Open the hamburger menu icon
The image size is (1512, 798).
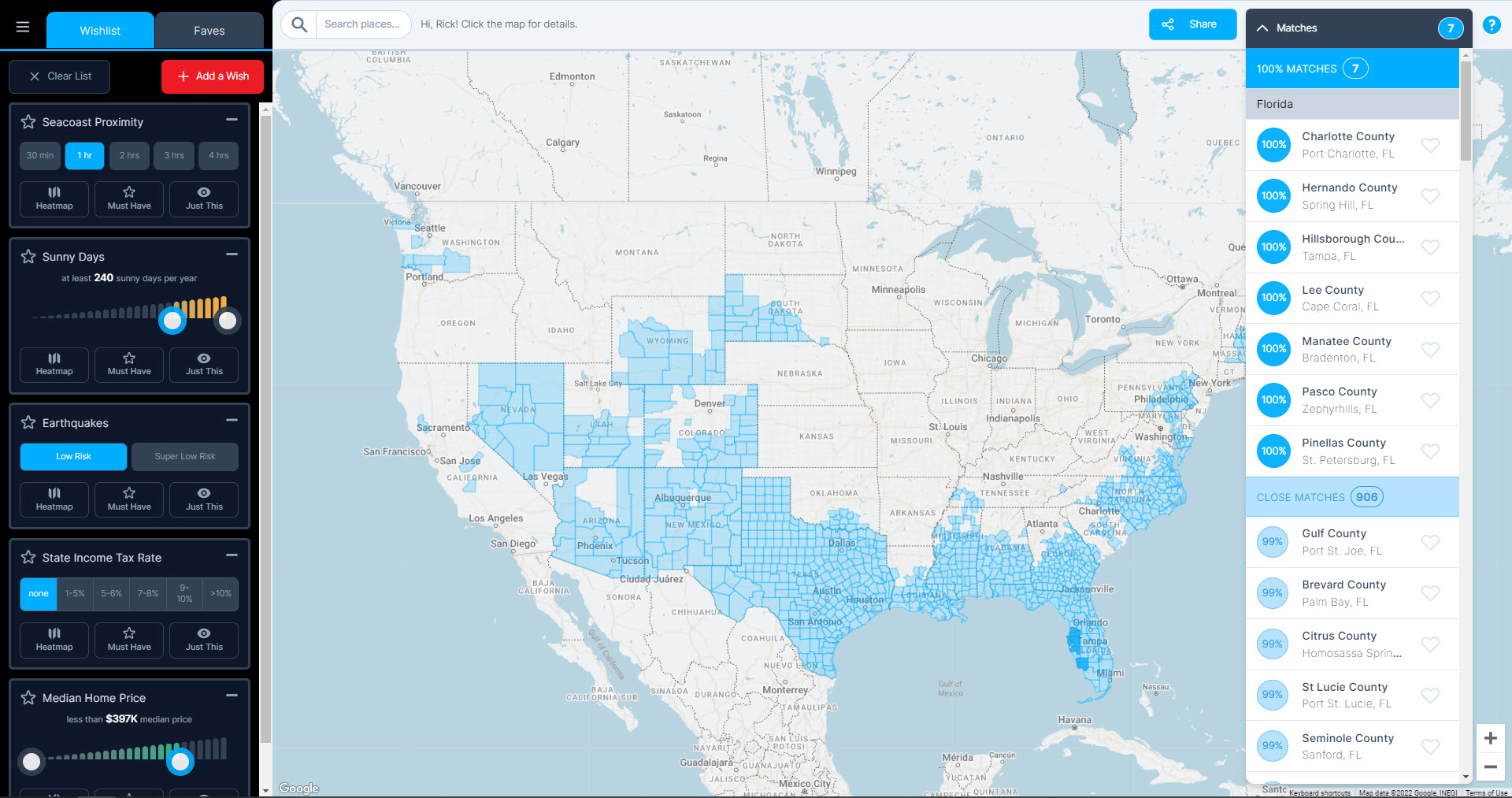click(23, 28)
